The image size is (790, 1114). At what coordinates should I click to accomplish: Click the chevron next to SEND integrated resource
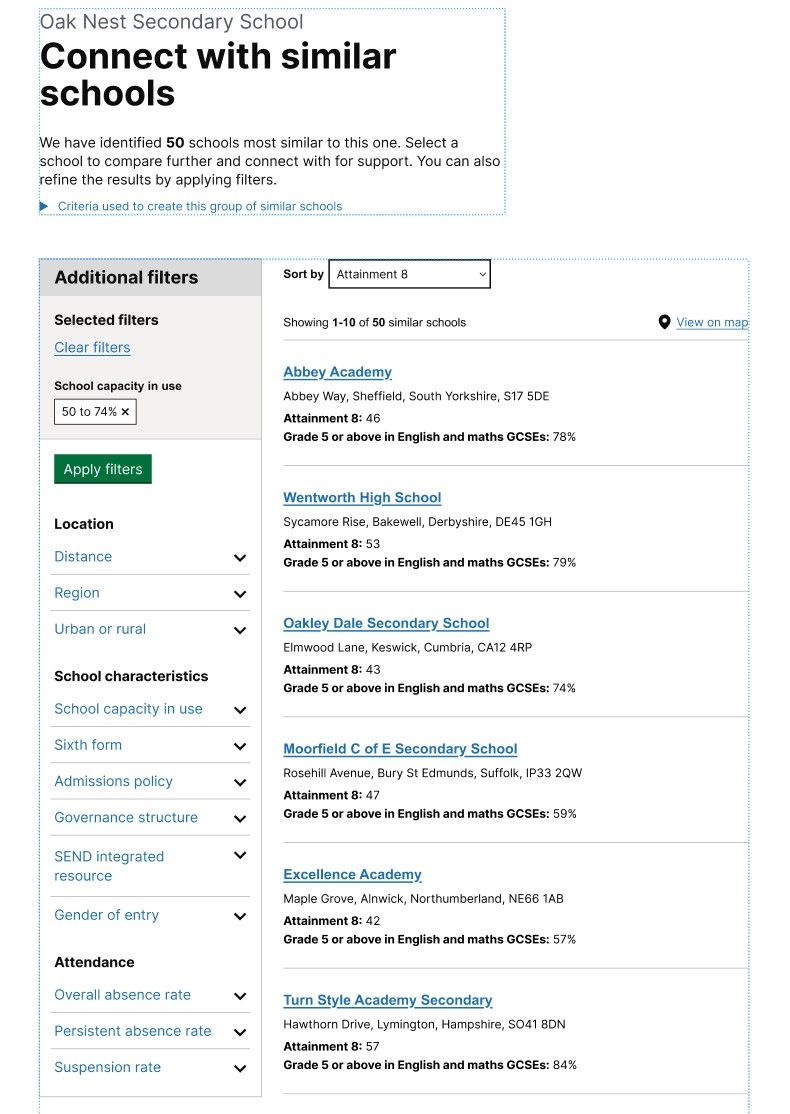point(239,855)
